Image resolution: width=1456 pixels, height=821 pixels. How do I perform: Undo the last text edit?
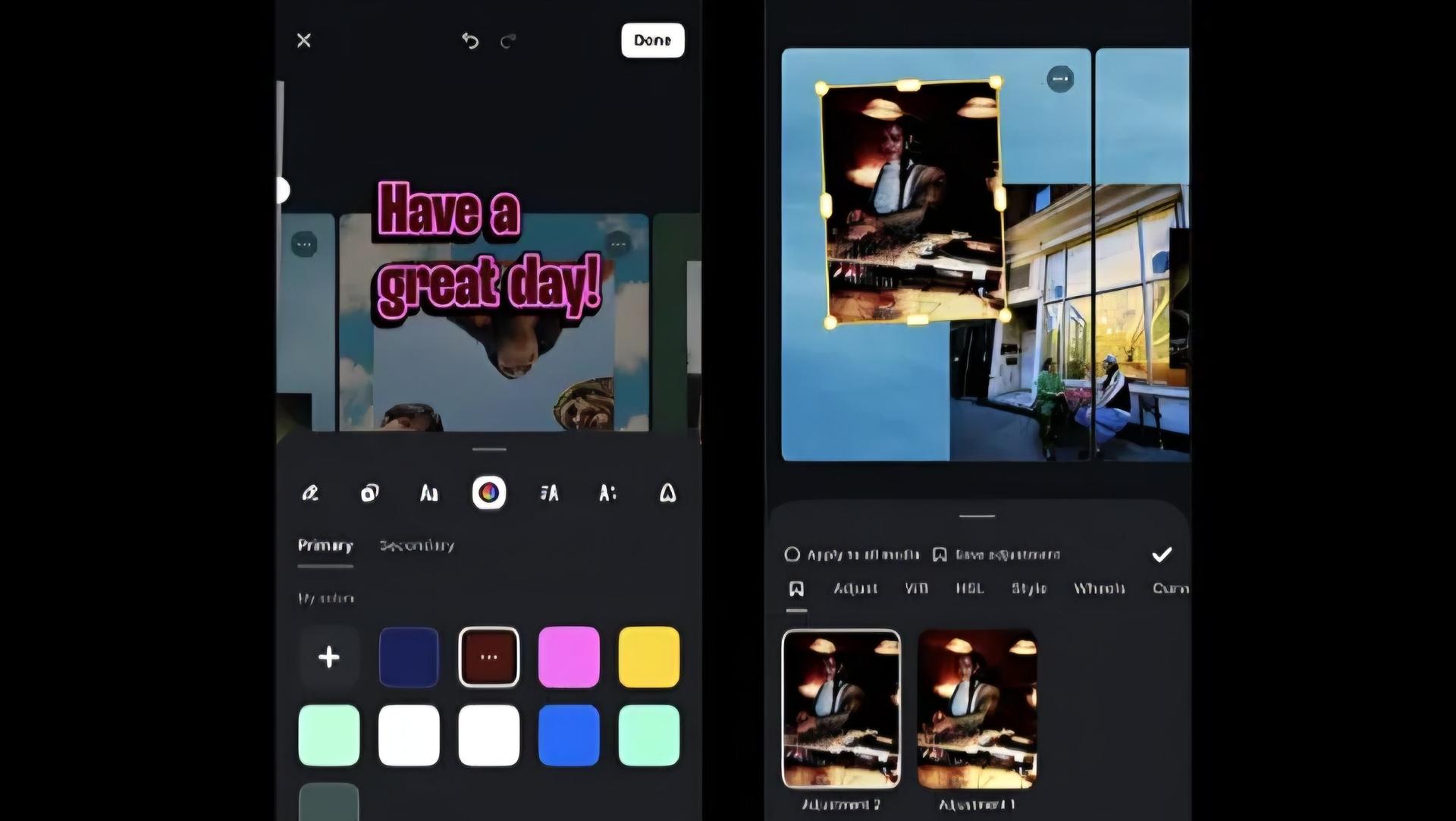click(x=470, y=40)
